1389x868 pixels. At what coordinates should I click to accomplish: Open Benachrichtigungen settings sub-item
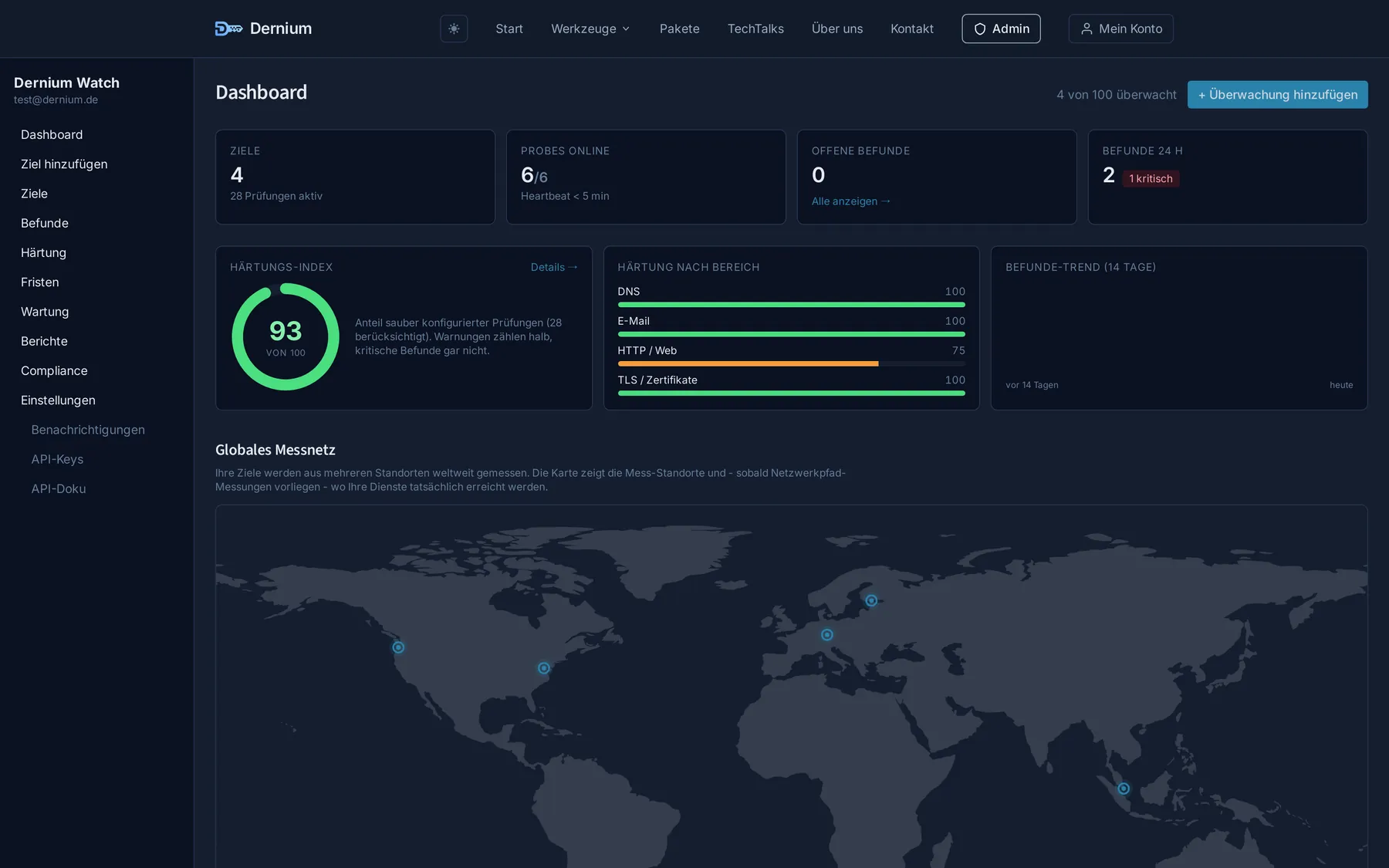(x=88, y=429)
